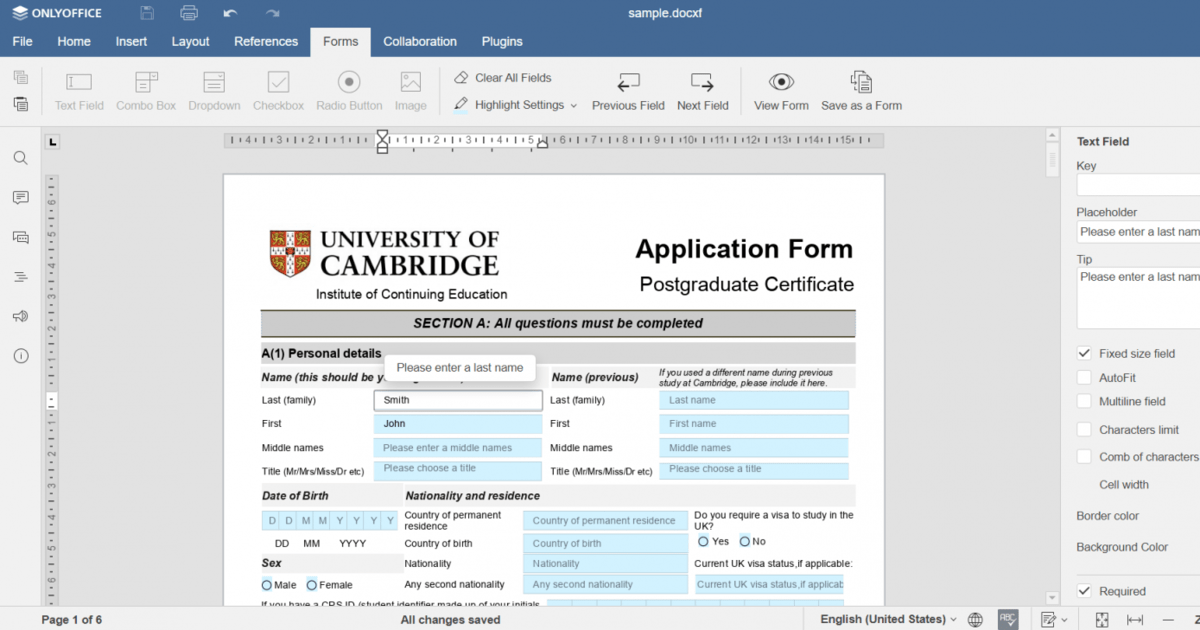Image resolution: width=1200 pixels, height=630 pixels.
Task: Switch to the Collaboration tab
Action: click(420, 41)
